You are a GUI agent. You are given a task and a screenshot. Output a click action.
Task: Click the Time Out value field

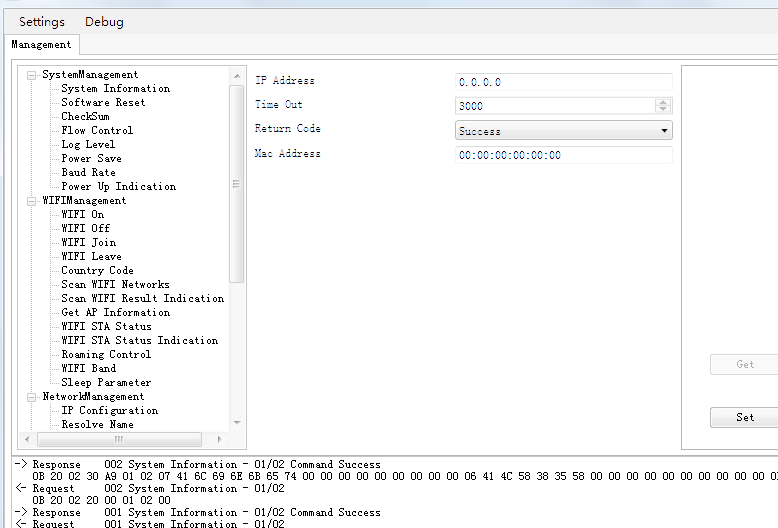pos(555,106)
